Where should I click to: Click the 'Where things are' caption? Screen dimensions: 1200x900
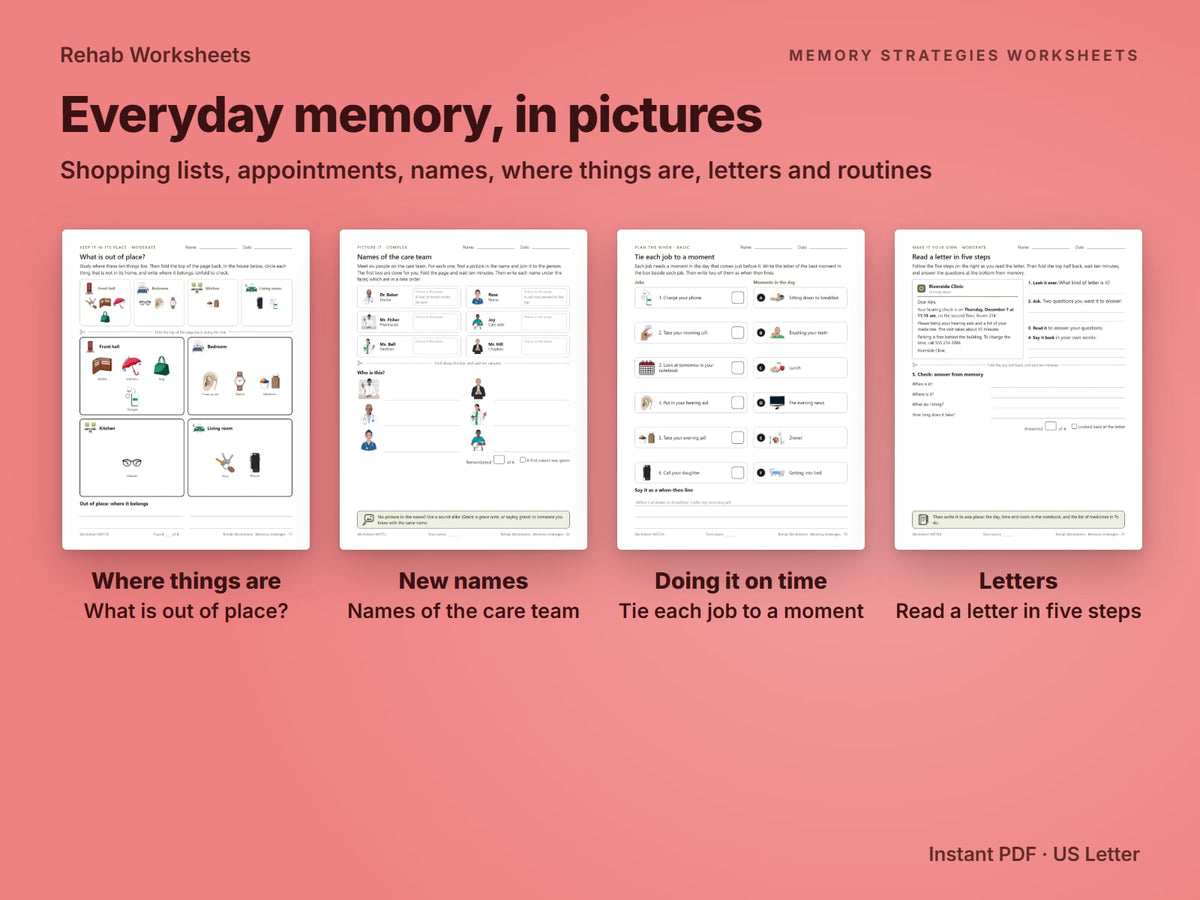(186, 581)
